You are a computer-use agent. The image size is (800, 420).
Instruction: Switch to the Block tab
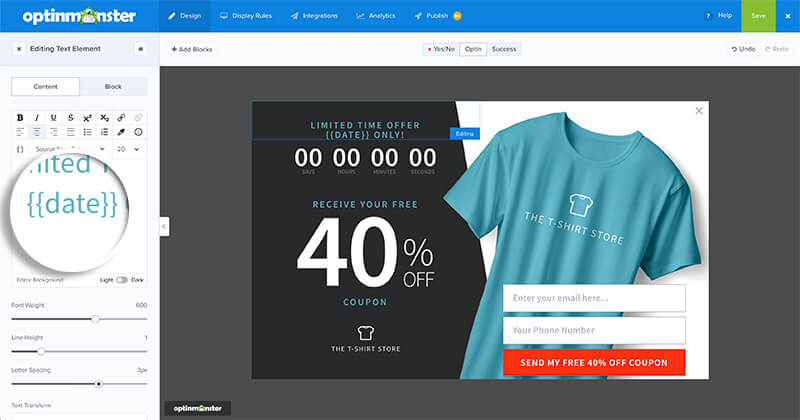[x=113, y=87]
